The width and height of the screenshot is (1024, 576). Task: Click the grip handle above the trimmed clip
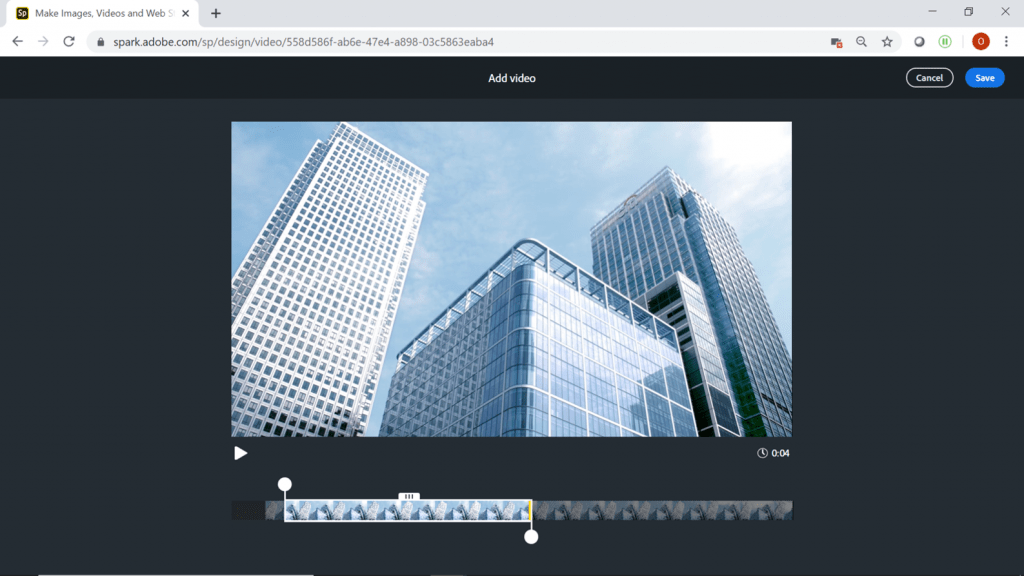tap(409, 496)
